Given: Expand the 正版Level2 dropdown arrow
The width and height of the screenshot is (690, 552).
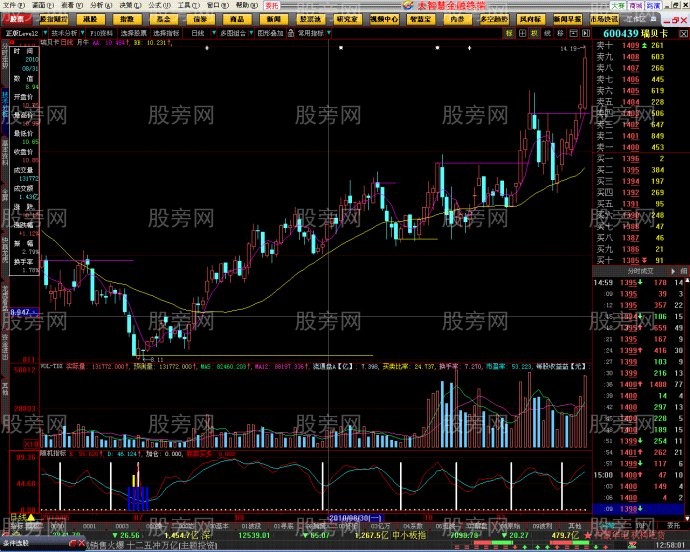Looking at the screenshot, I should click(44, 33).
